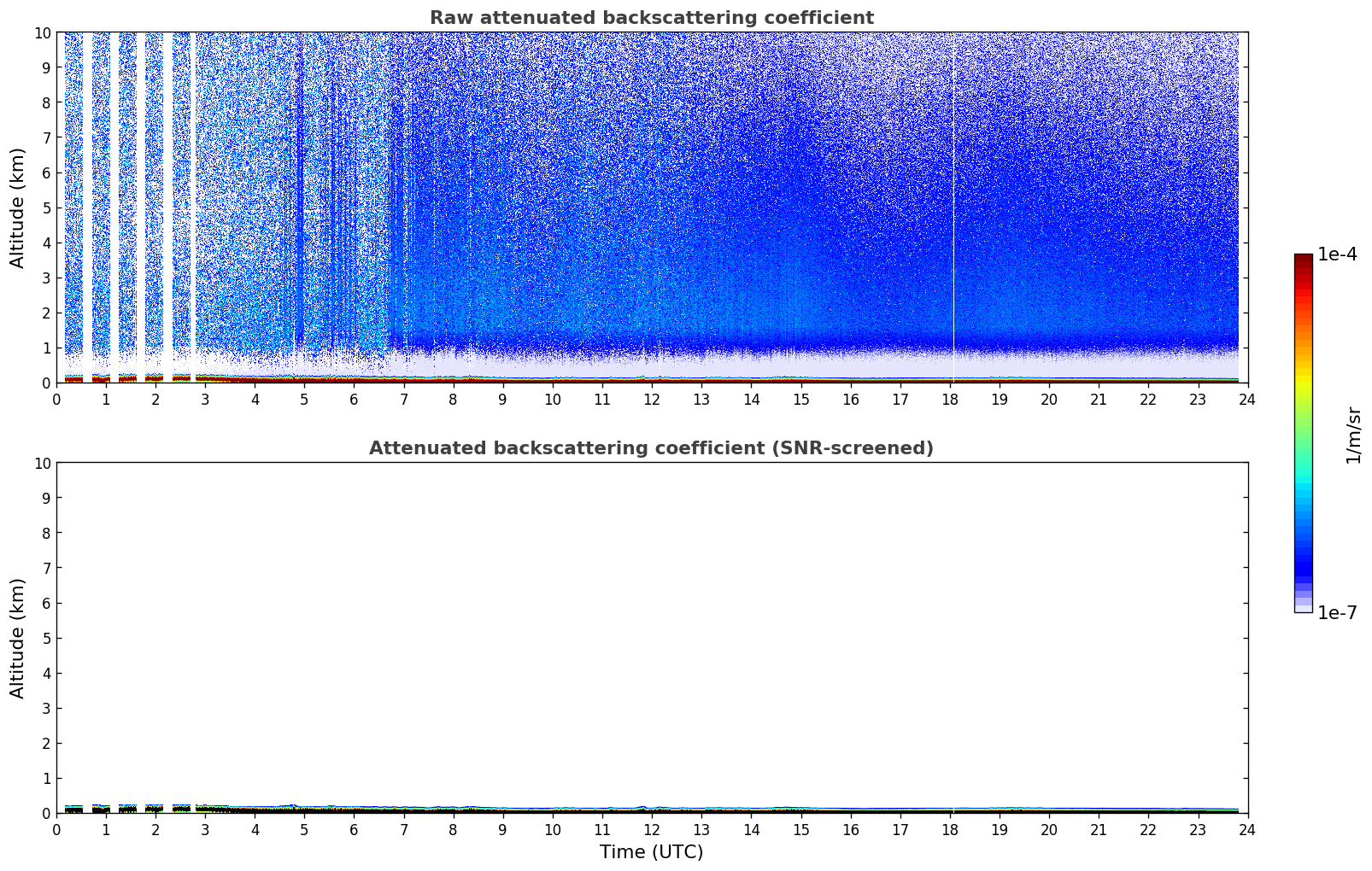Click the "Attenuated backscattering coefficient (SNR-screened)" title
Image resolution: width=1372 pixels, height=871 pixels.
(651, 448)
